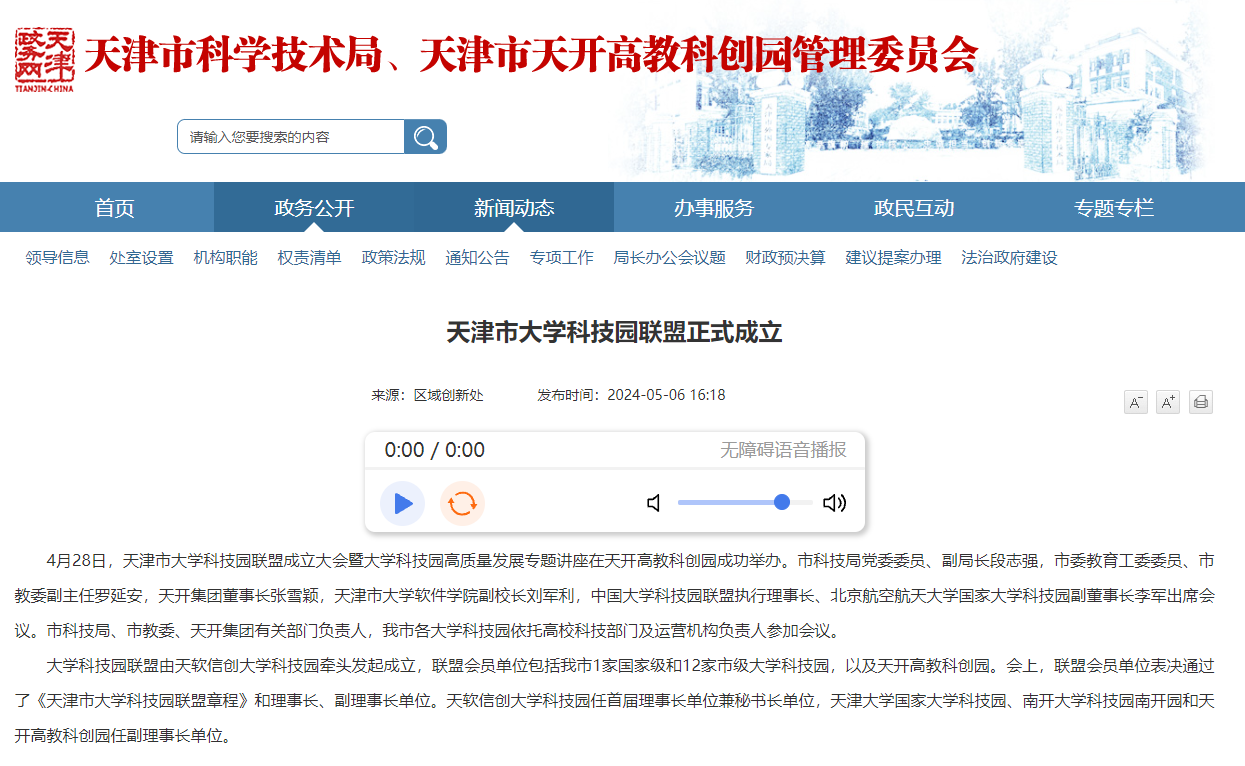This screenshot has height=766, width=1245.
Task: Open the 办事服务 navigation tab
Action: coord(714,208)
